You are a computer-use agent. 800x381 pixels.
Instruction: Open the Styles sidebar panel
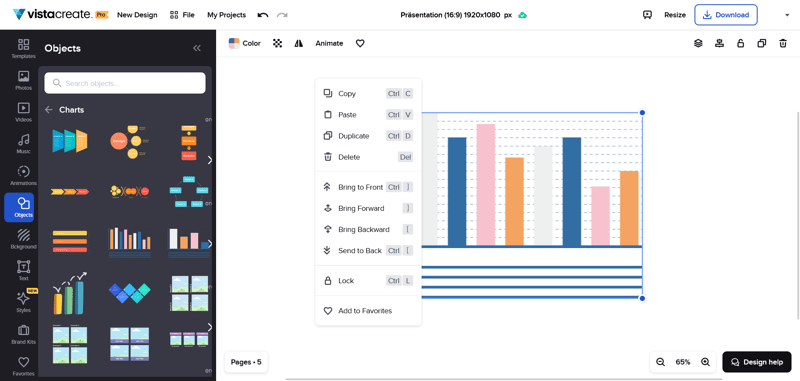(x=23, y=302)
